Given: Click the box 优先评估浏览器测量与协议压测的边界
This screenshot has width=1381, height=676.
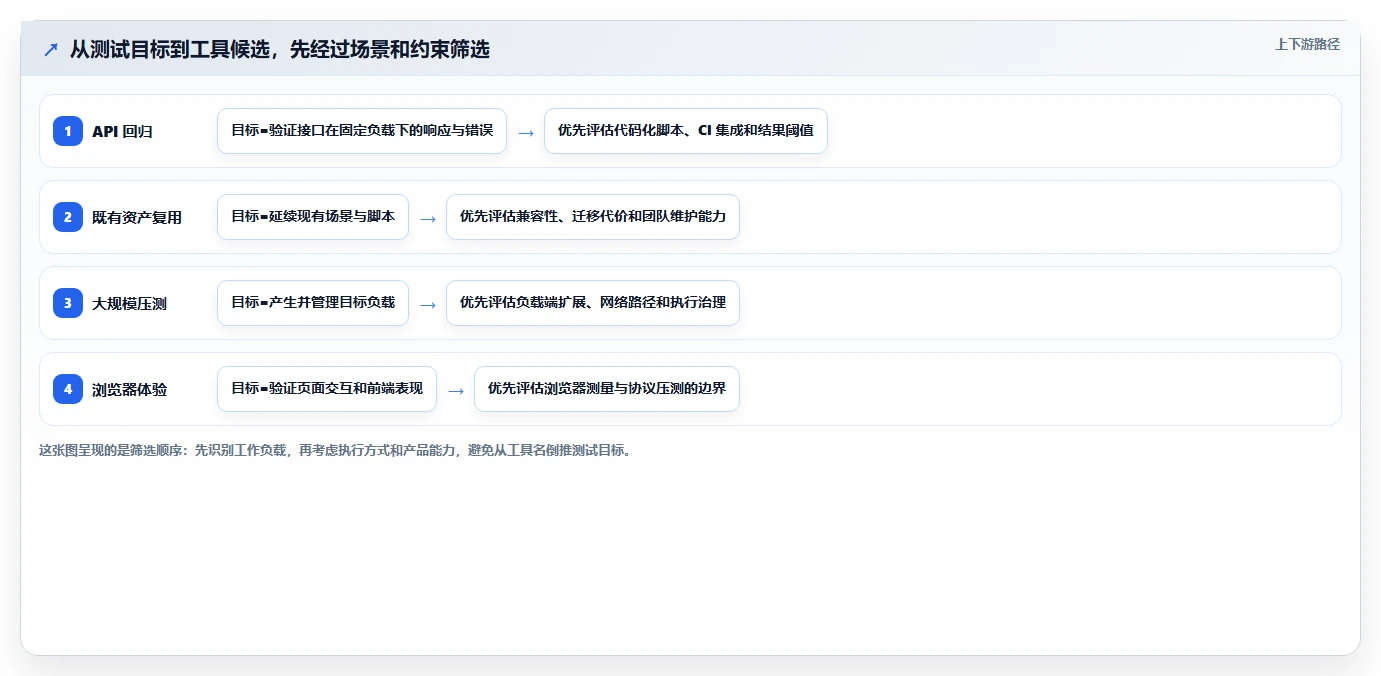Looking at the screenshot, I should point(607,389).
